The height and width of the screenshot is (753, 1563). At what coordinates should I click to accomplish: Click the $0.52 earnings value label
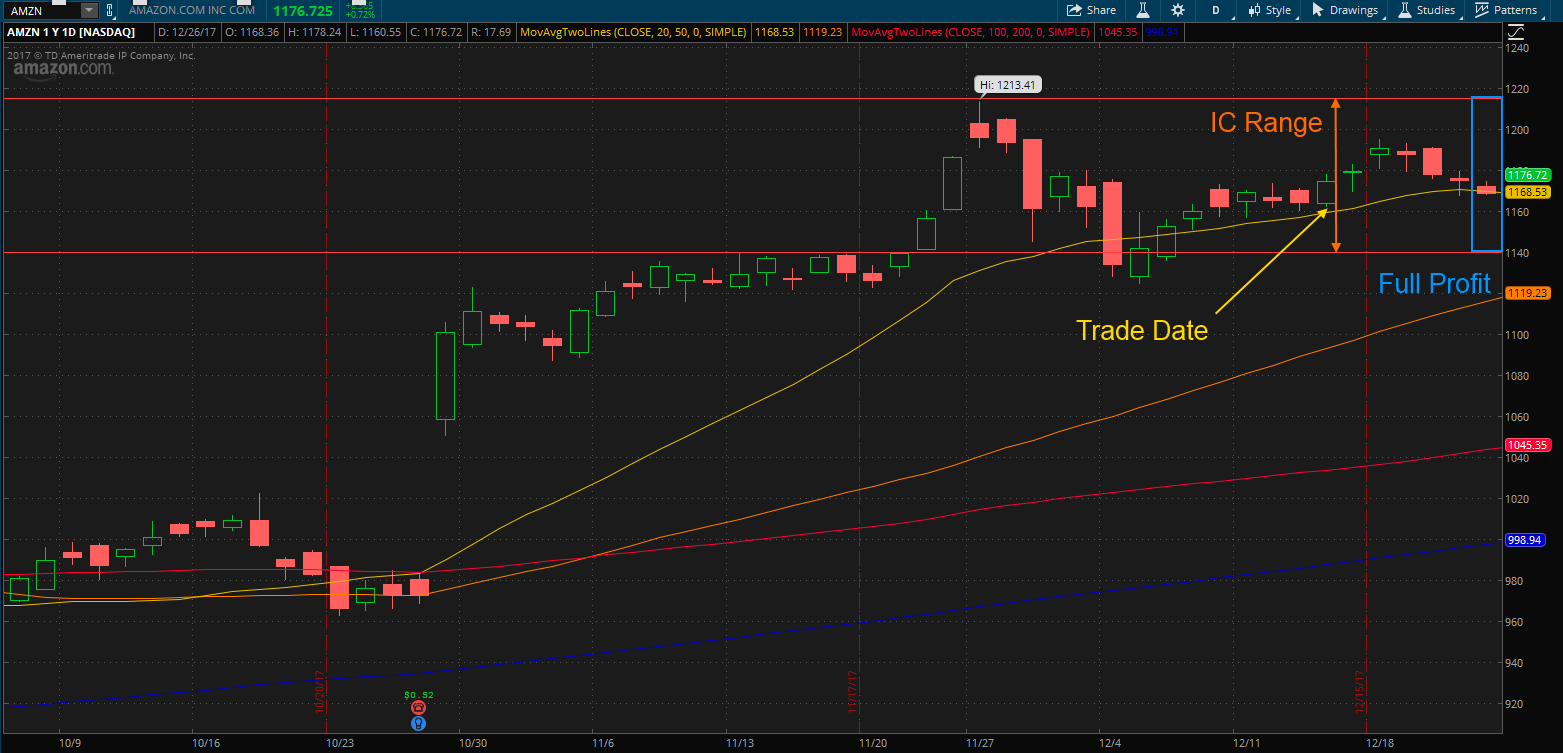pos(419,694)
